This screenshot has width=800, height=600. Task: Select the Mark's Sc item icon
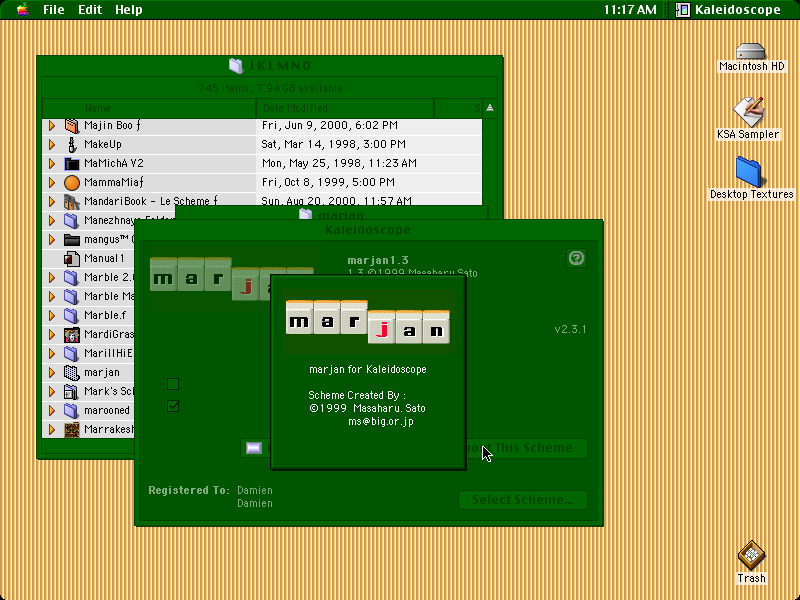pyautogui.click(x=72, y=391)
